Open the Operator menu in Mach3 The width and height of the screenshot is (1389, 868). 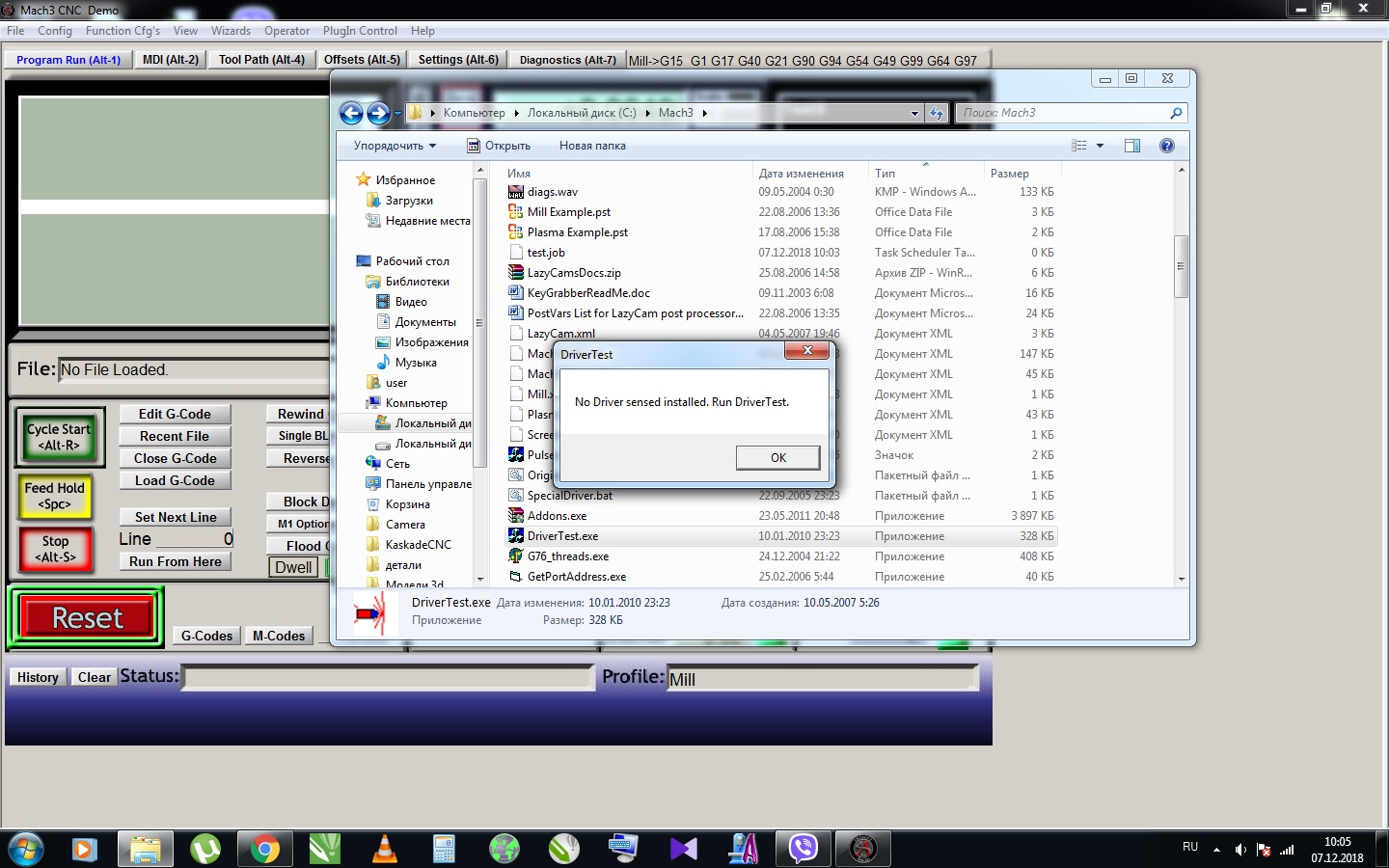[287, 31]
